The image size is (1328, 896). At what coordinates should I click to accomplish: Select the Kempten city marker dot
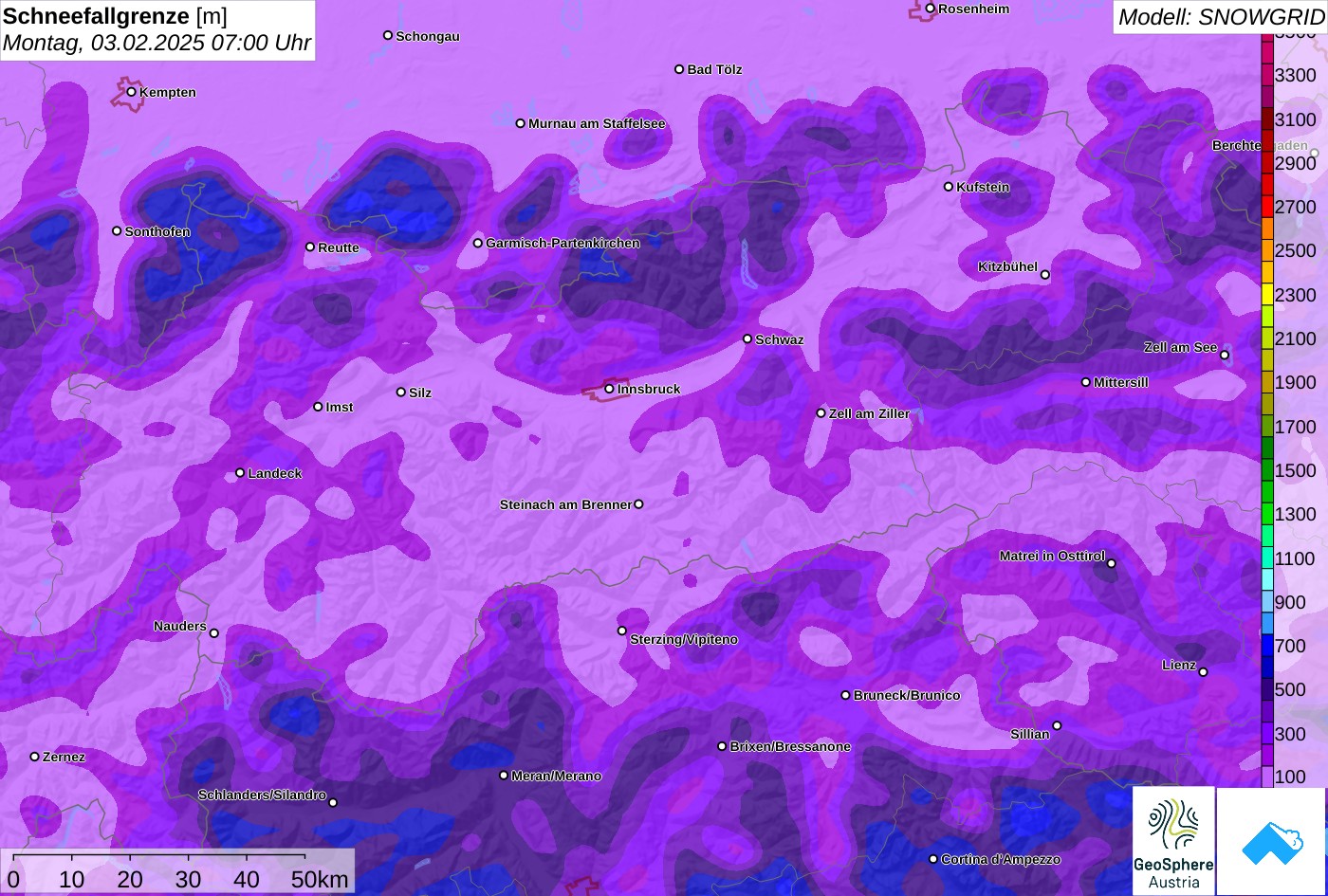(x=132, y=92)
